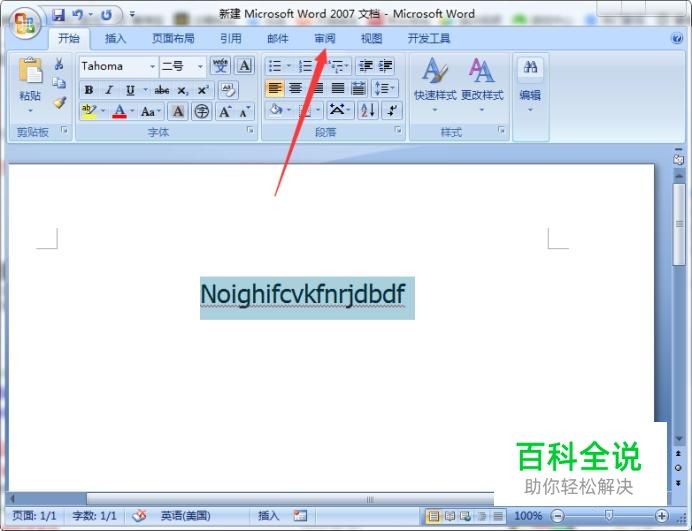Paste clipboard contents with the 粘贴 icon
Viewport: 692px width, 531px height.
click(x=30, y=71)
